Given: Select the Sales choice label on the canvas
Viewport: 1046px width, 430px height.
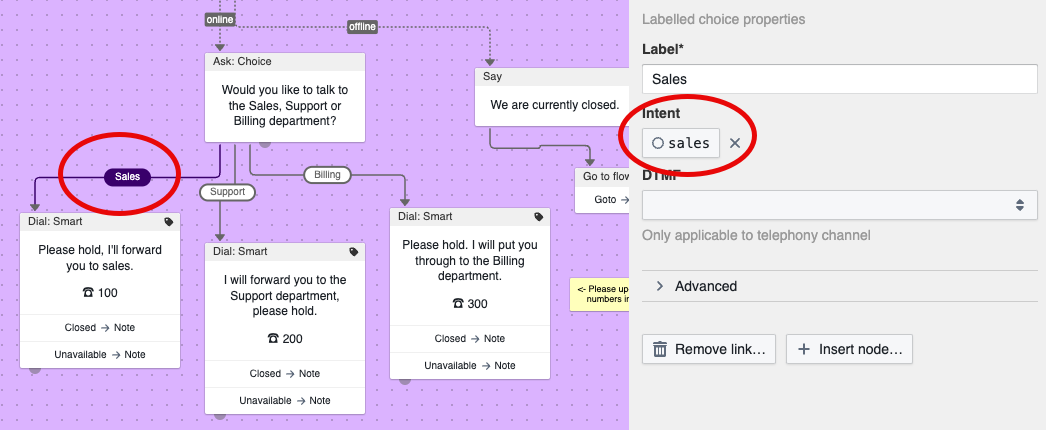Looking at the screenshot, I should 127,177.
